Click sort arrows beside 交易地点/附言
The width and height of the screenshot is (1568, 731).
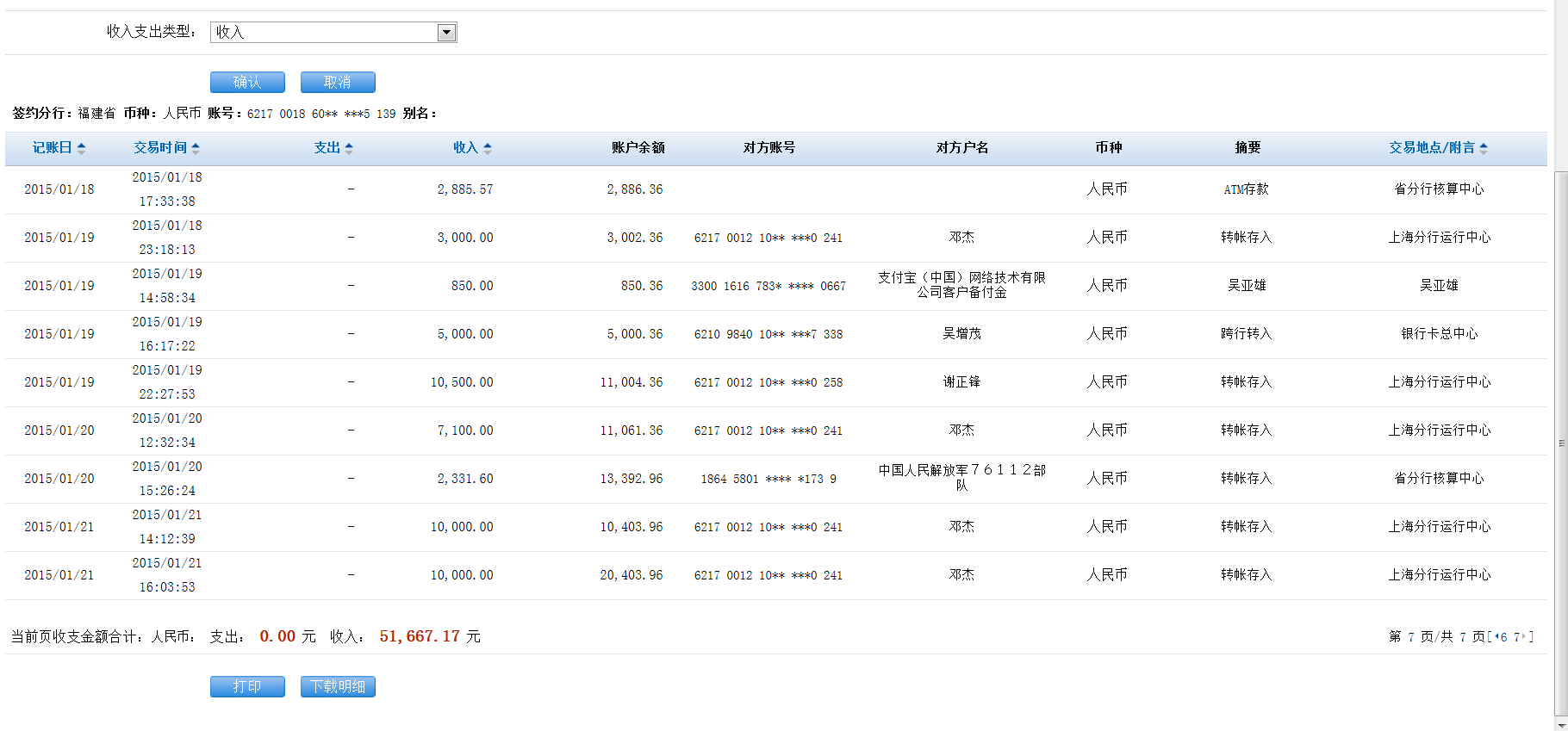[1484, 148]
